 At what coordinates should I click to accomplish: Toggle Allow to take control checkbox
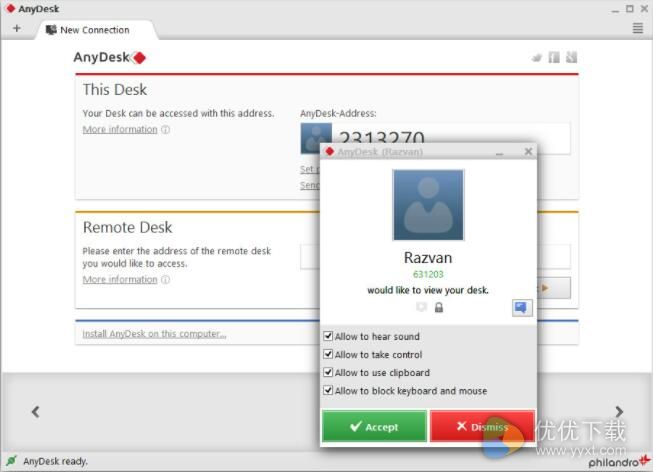click(x=328, y=355)
